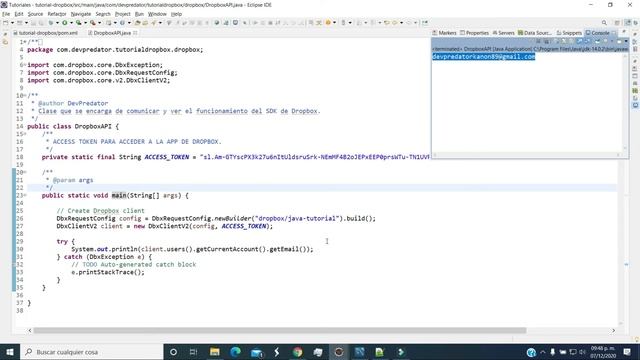The width and height of the screenshot is (640, 360).
Task: Open the Console view menu dropdown
Action: coord(626,41)
